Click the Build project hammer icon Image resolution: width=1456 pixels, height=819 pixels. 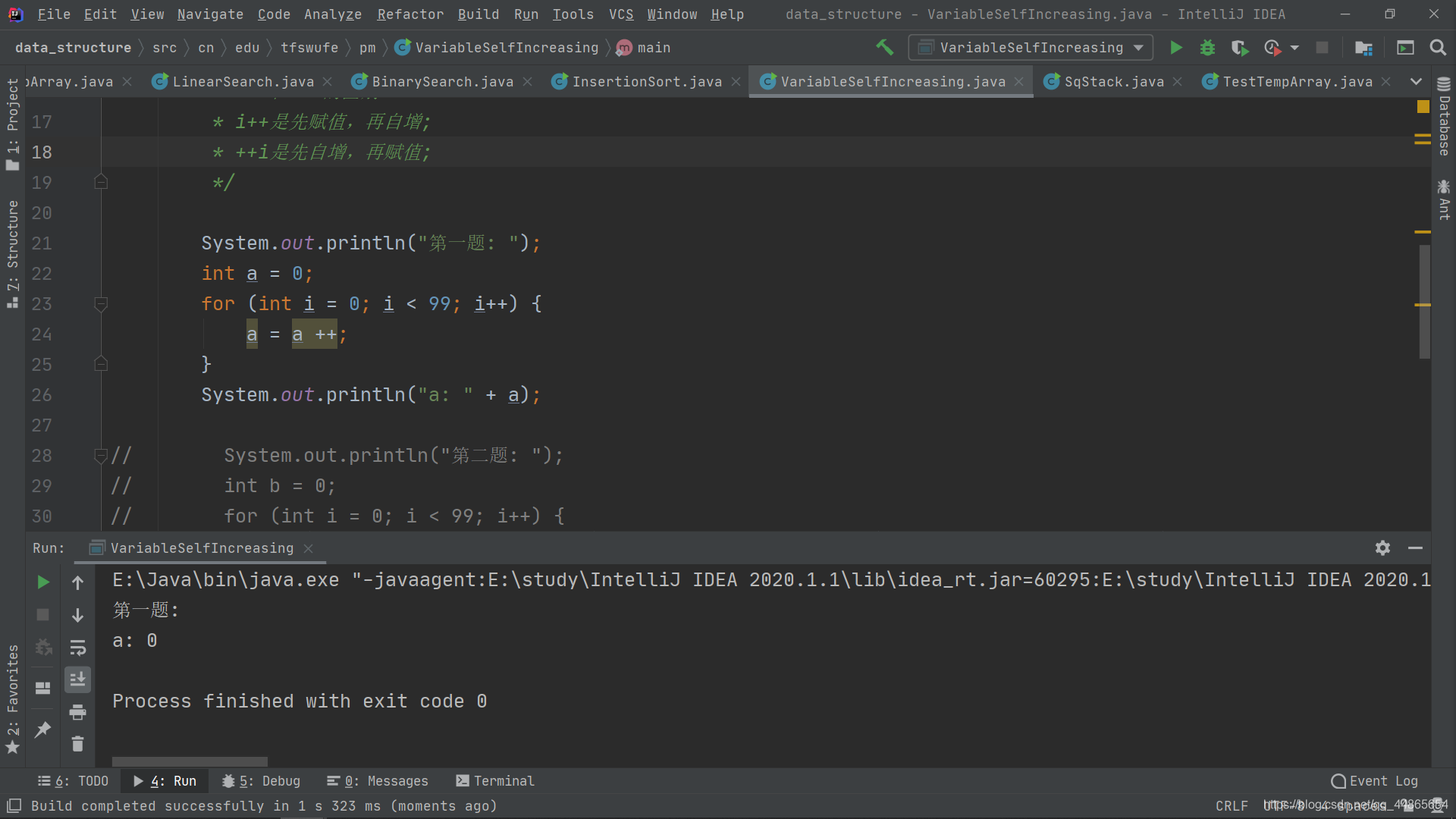(884, 48)
